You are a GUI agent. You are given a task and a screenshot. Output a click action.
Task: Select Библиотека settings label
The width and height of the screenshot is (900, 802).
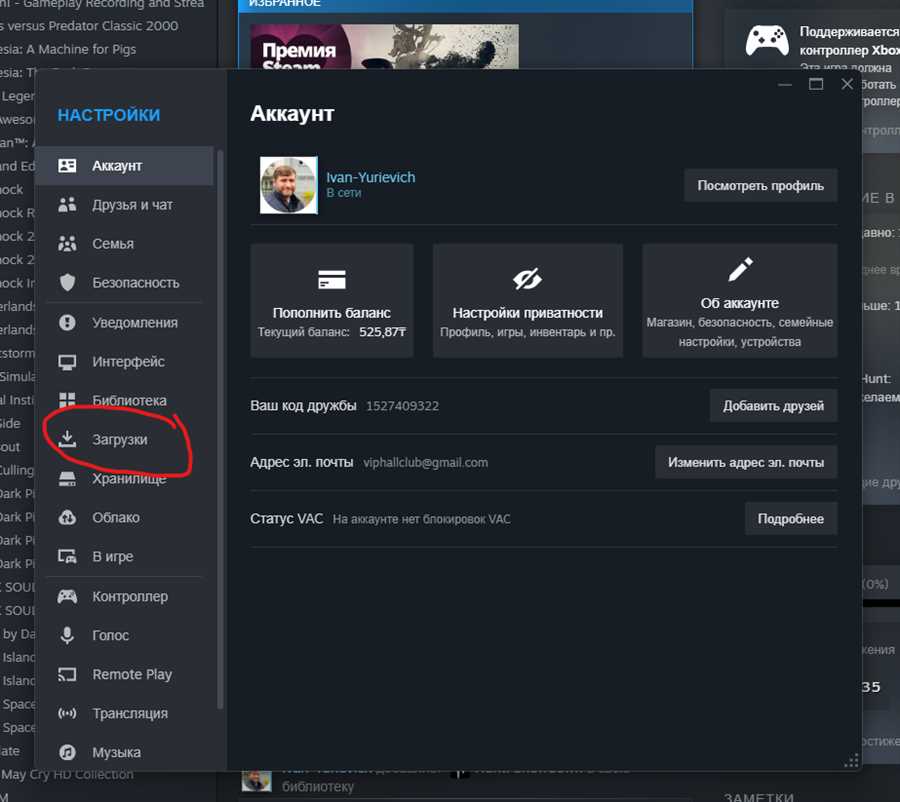129,401
